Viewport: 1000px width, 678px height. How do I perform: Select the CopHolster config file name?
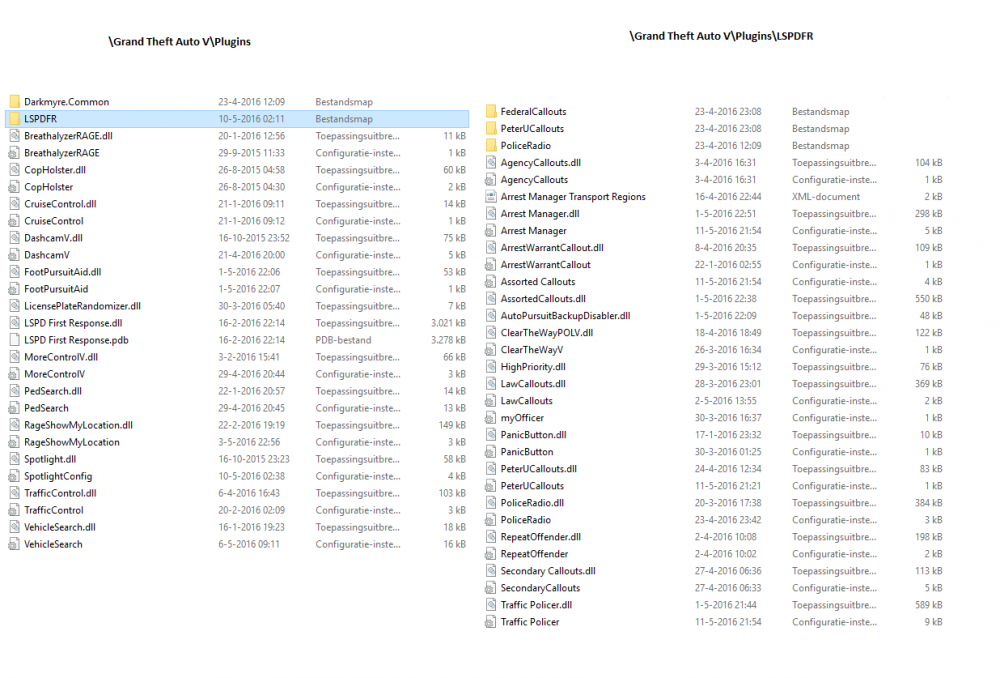pyautogui.click(x=48, y=187)
